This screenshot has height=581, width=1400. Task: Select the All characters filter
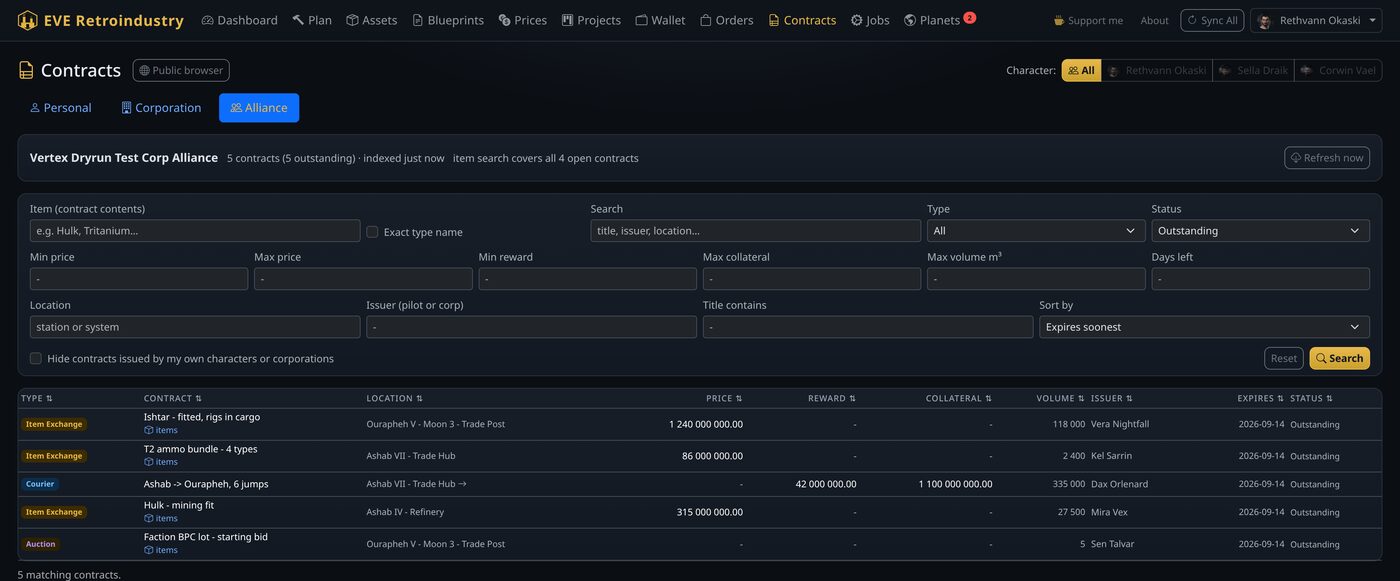1081,70
